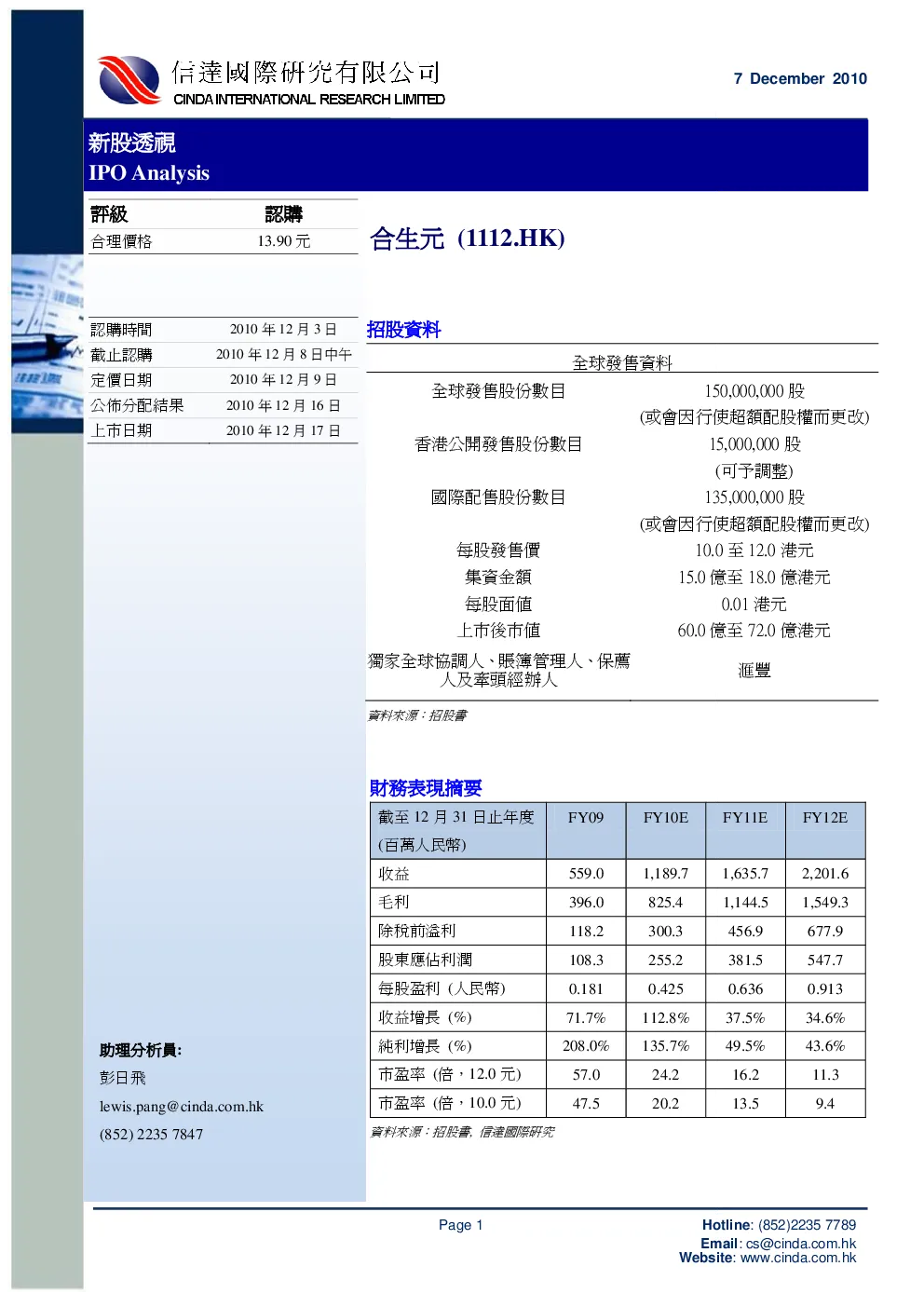Click the FY11E pre-tax profit cell 456.9
The width and height of the screenshot is (924, 1307).
(745, 932)
